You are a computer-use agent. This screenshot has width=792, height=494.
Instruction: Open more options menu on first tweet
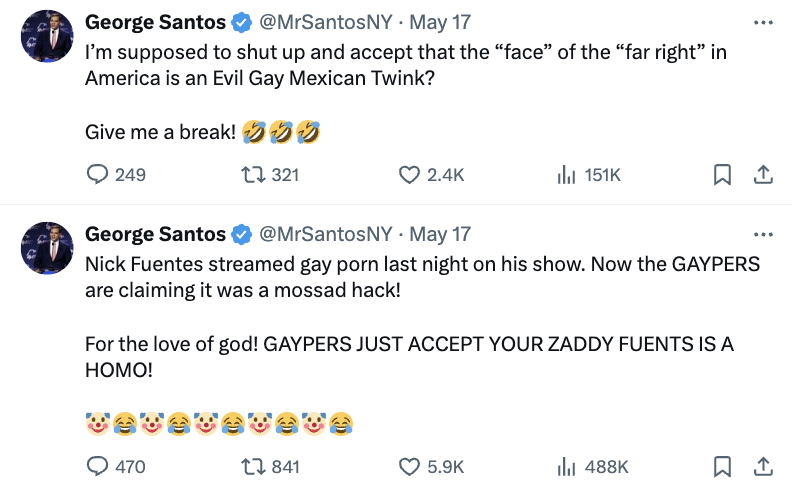763,22
